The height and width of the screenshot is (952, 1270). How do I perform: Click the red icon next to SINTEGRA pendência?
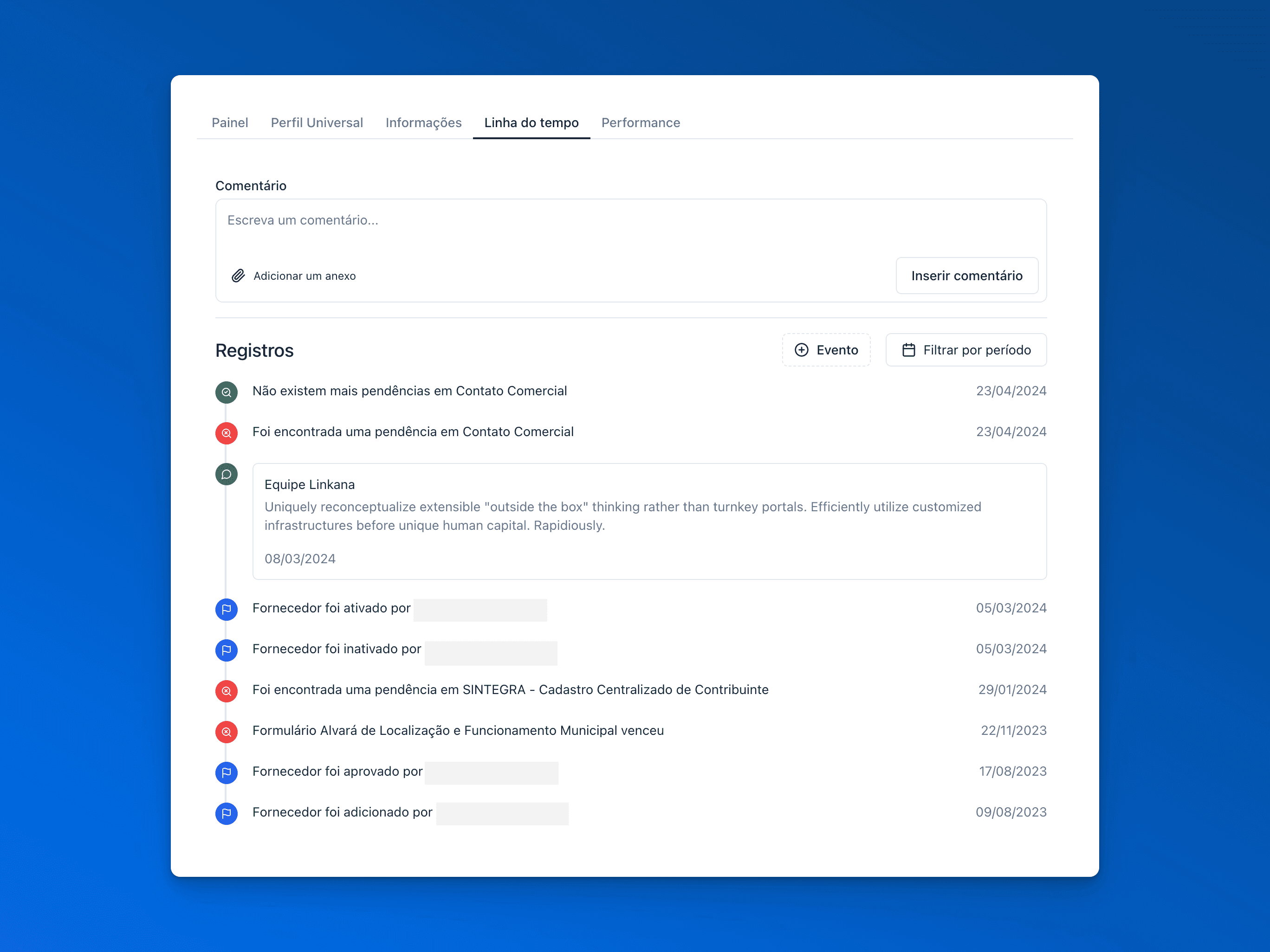226,691
